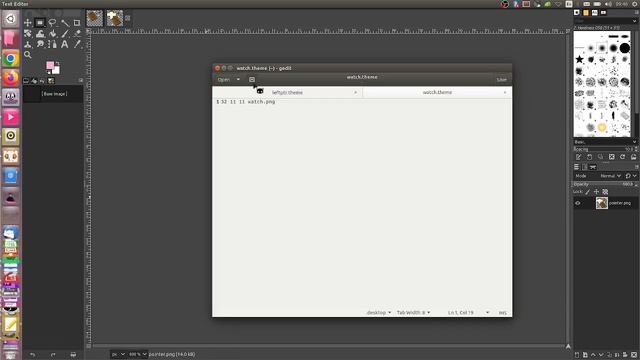Toggle lock position and size for layer
This screenshot has height=360, width=640.
coord(596,191)
